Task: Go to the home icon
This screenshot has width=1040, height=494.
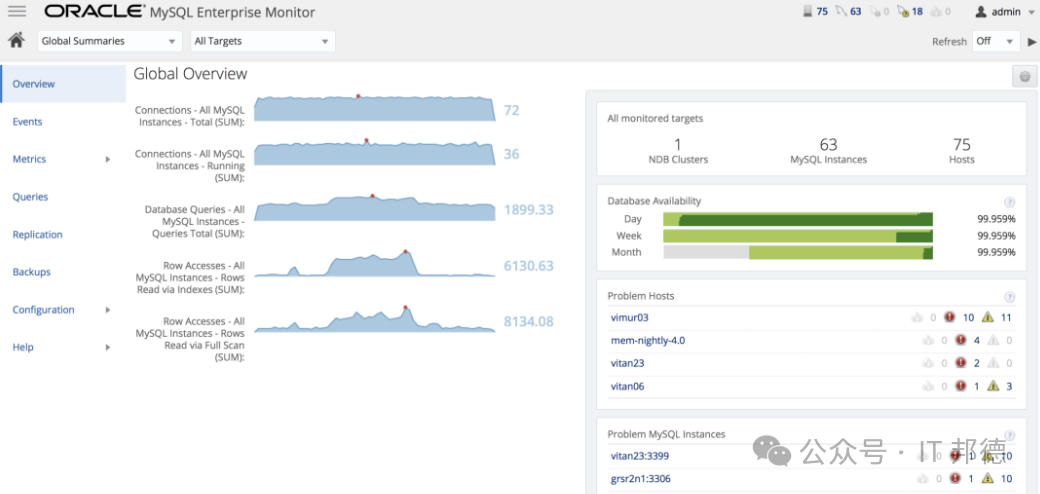Action: point(17,40)
